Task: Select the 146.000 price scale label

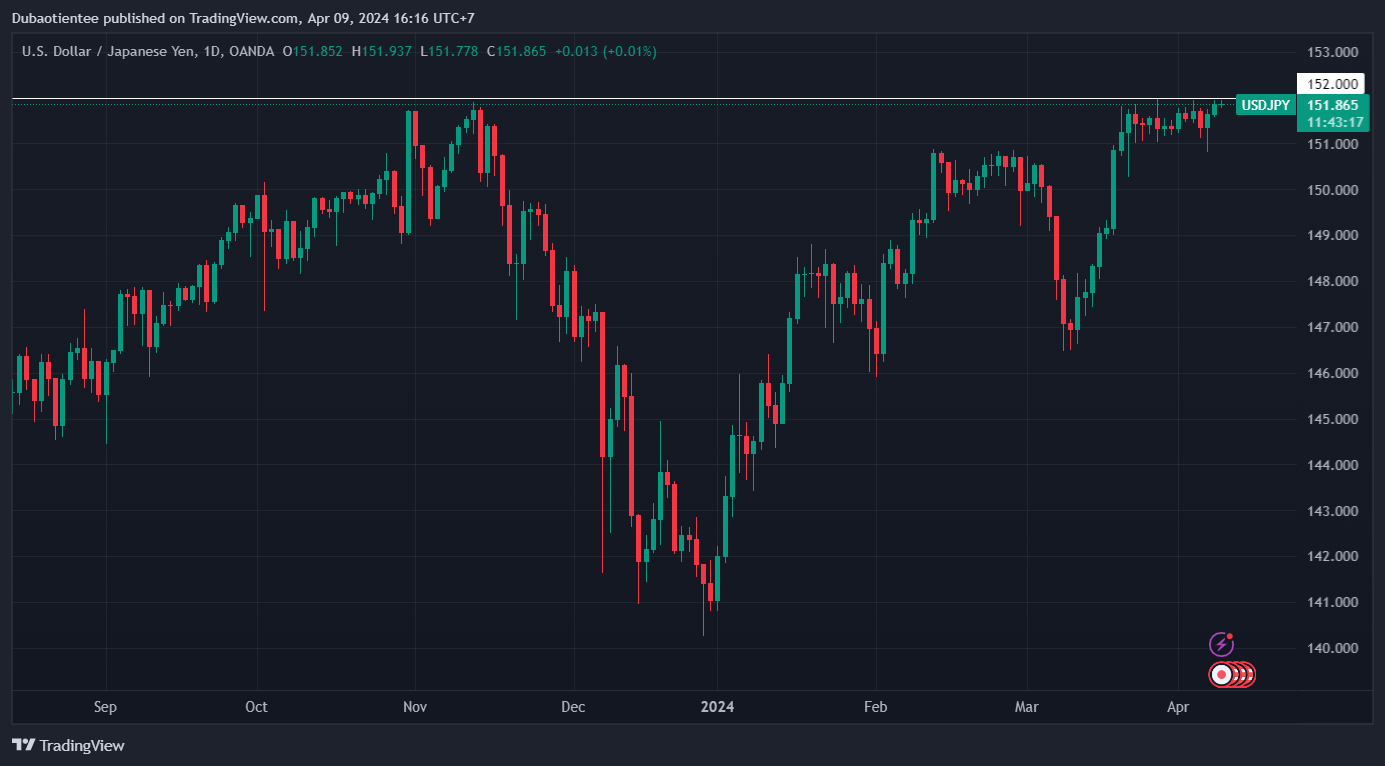Action: pos(1333,373)
